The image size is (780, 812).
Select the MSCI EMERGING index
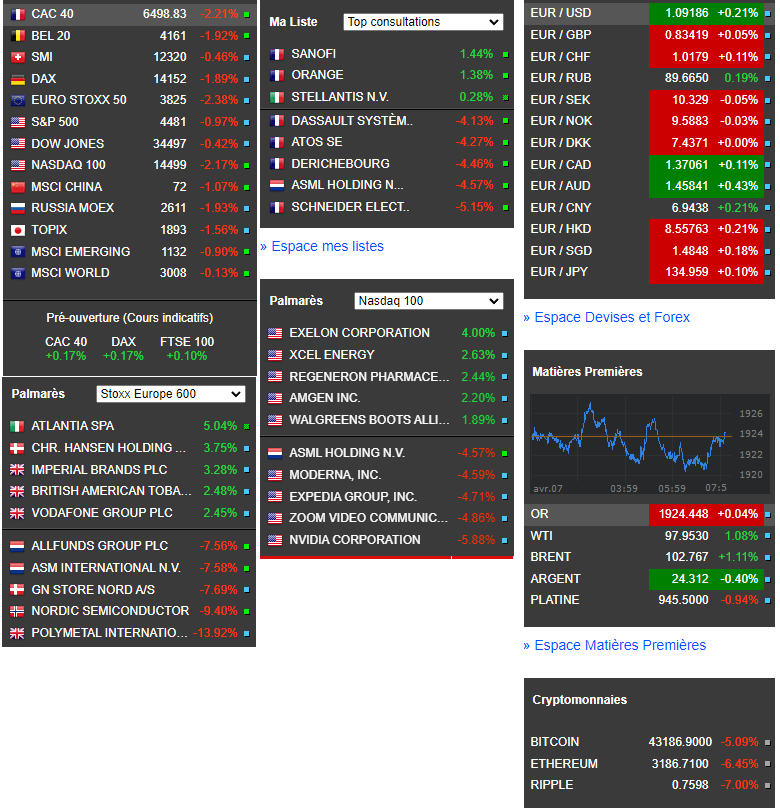(x=130, y=252)
